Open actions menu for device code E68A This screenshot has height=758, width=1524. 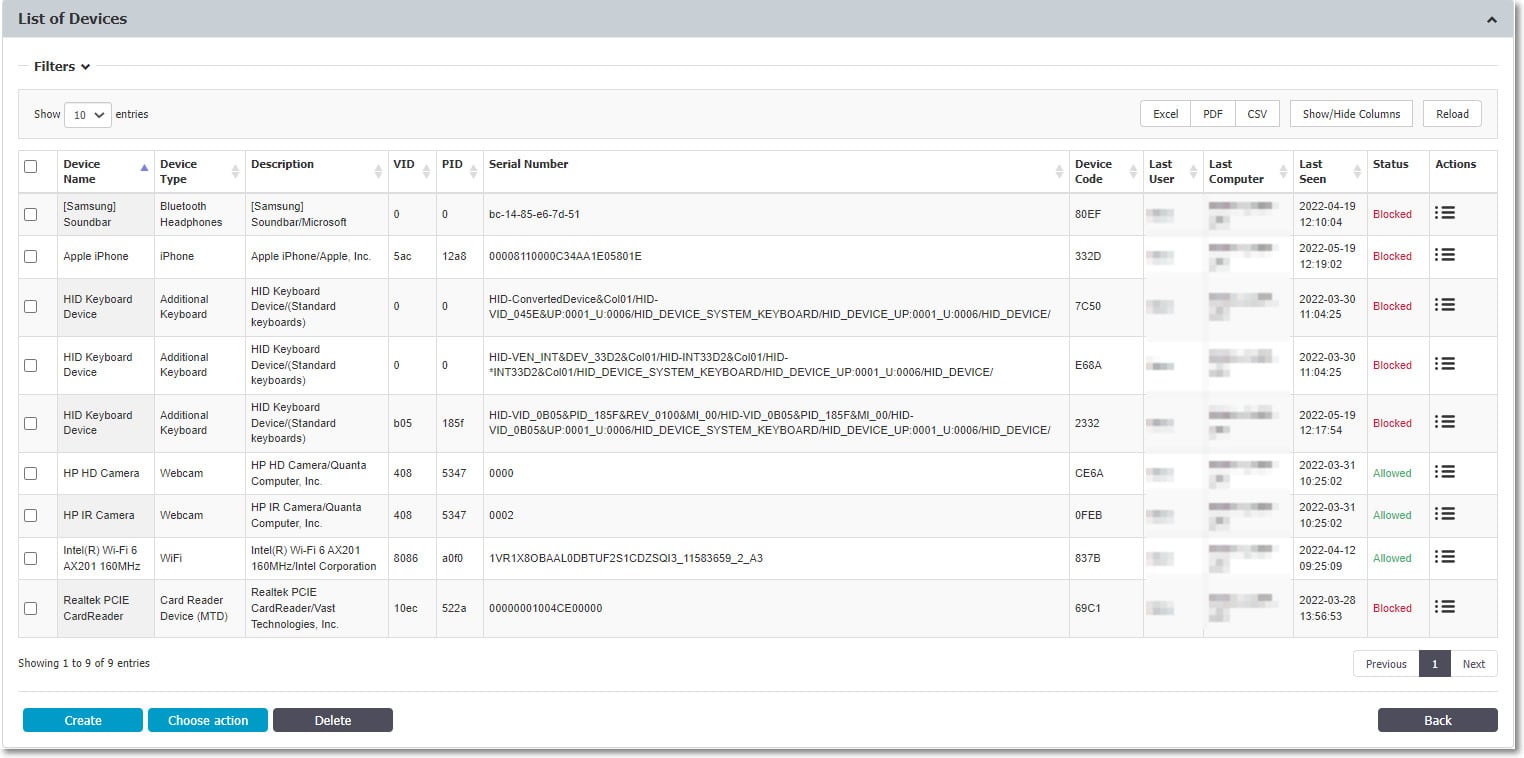tap(1444, 364)
